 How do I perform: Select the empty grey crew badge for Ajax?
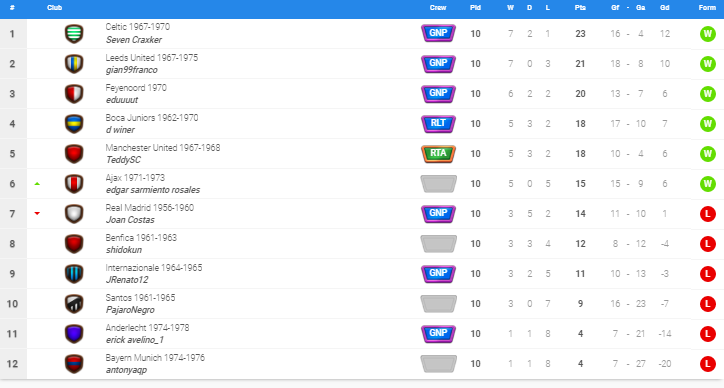click(438, 183)
